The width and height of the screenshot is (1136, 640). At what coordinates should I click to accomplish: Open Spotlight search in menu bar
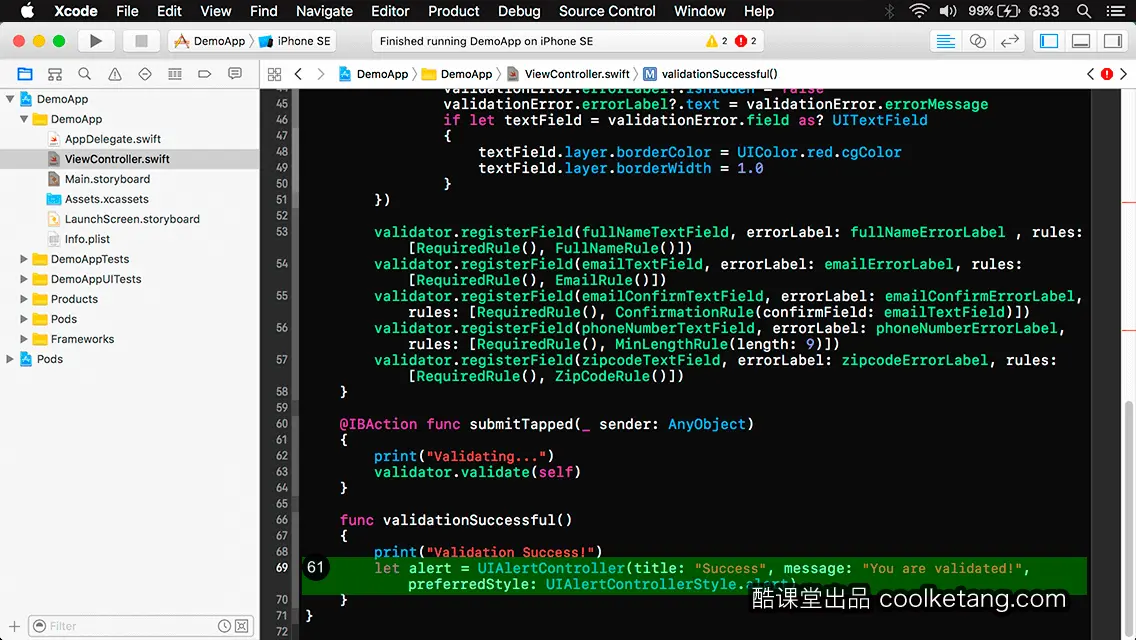pos(1084,11)
